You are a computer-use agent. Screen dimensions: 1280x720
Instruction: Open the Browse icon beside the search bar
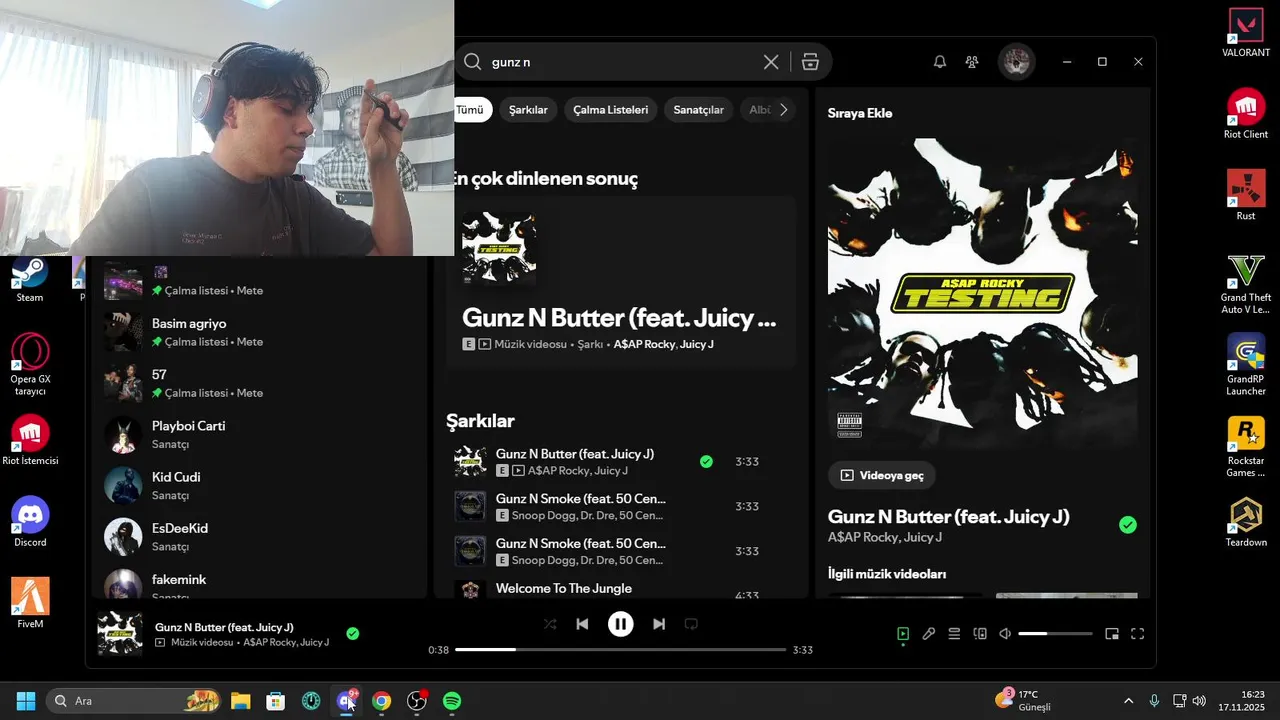pos(810,62)
